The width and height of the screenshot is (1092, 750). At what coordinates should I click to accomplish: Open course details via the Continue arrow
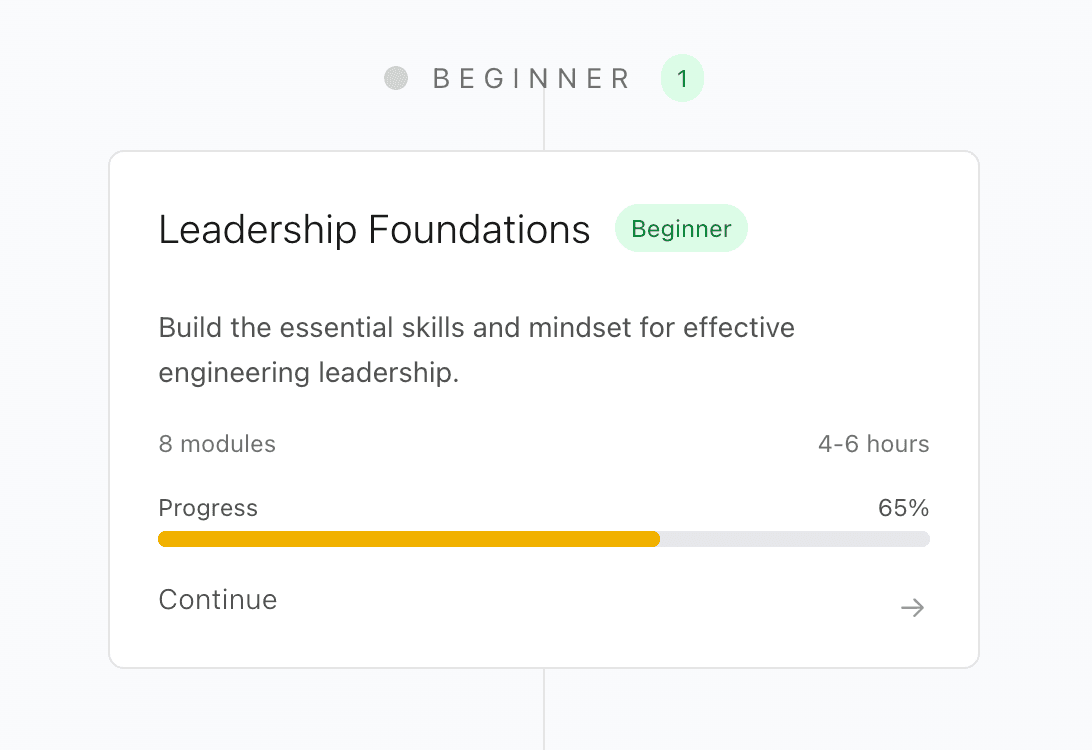(x=911, y=607)
